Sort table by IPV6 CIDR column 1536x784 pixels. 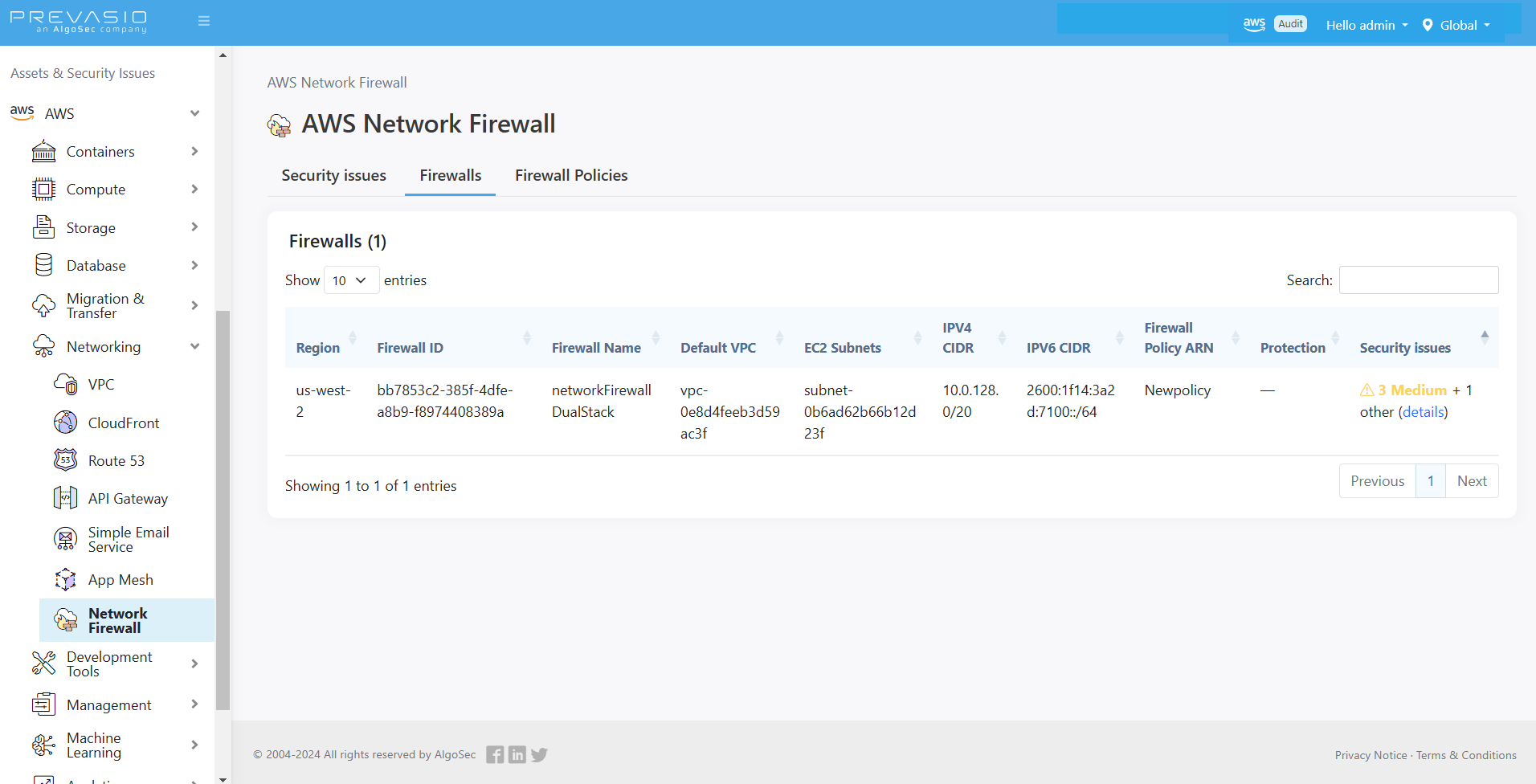pyautogui.click(x=1074, y=338)
